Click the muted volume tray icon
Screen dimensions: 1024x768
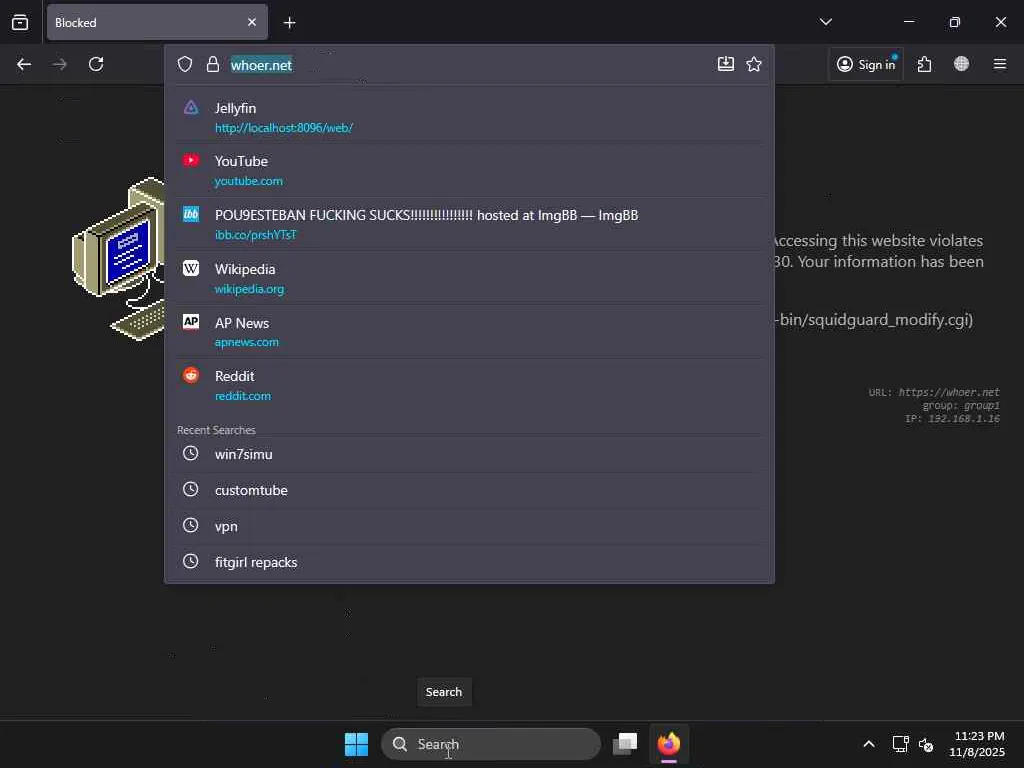[925, 744]
